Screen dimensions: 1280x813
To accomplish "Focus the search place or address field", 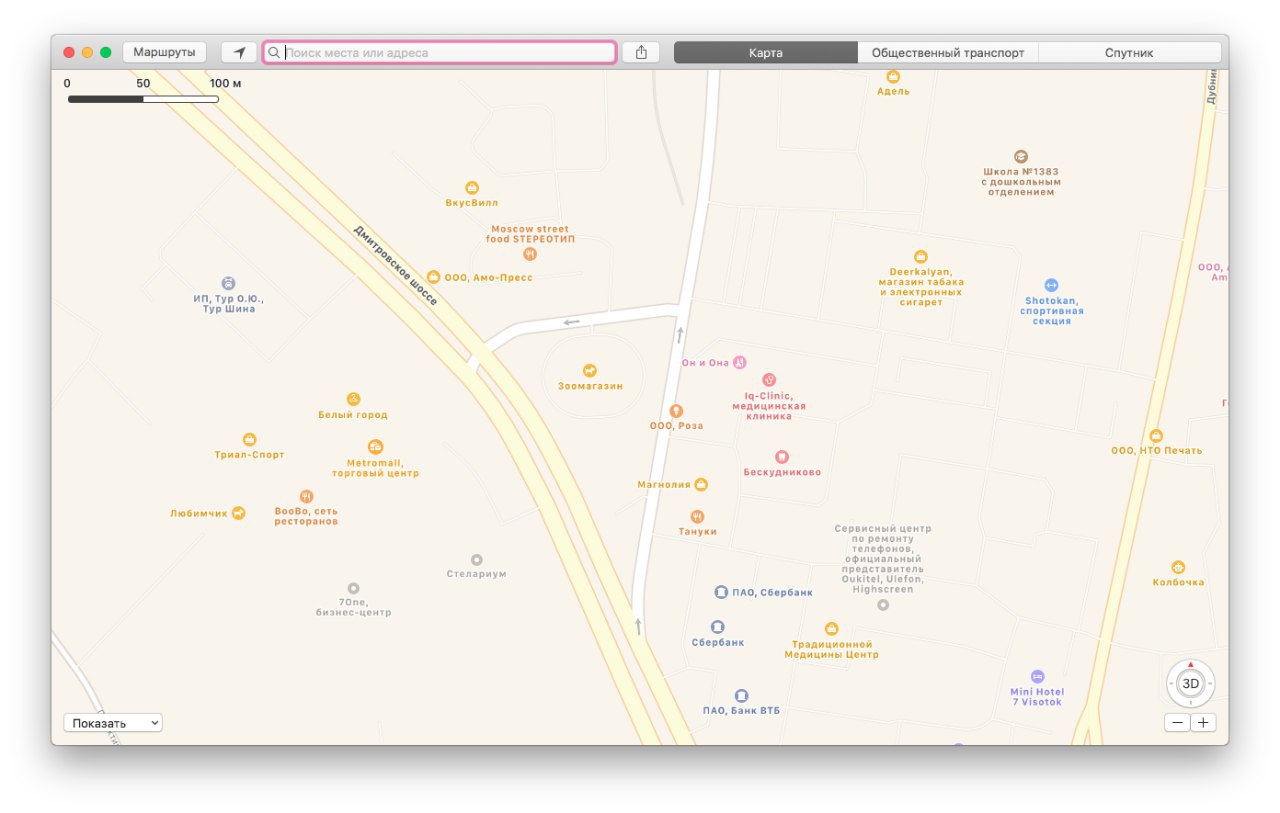I will pos(440,52).
